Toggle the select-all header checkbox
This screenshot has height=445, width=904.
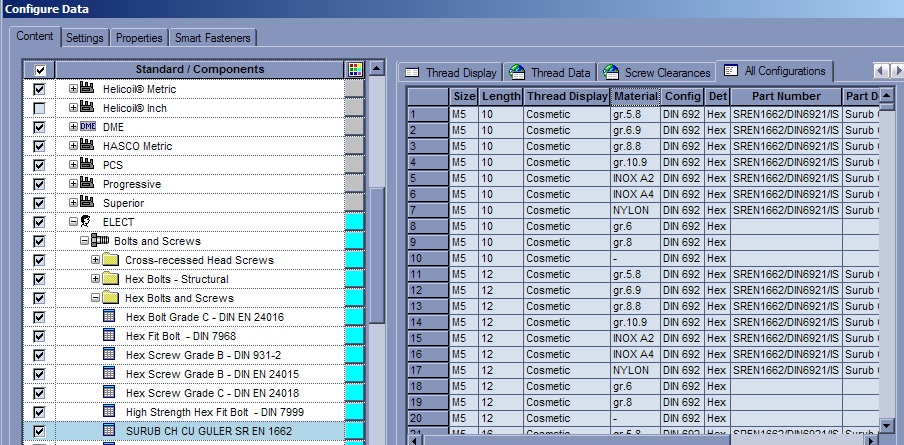click(x=40, y=70)
